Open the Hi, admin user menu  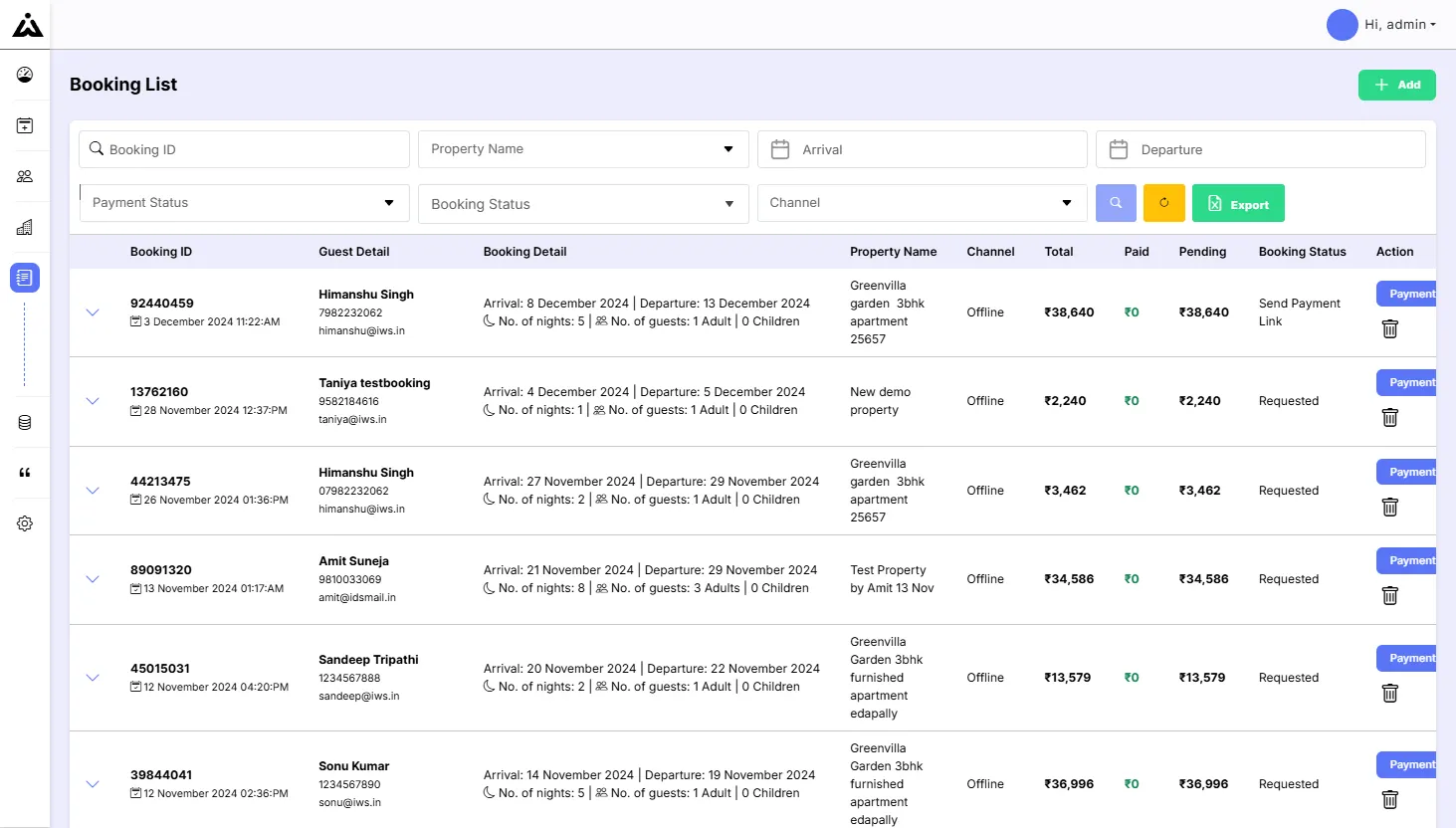coord(1381,25)
